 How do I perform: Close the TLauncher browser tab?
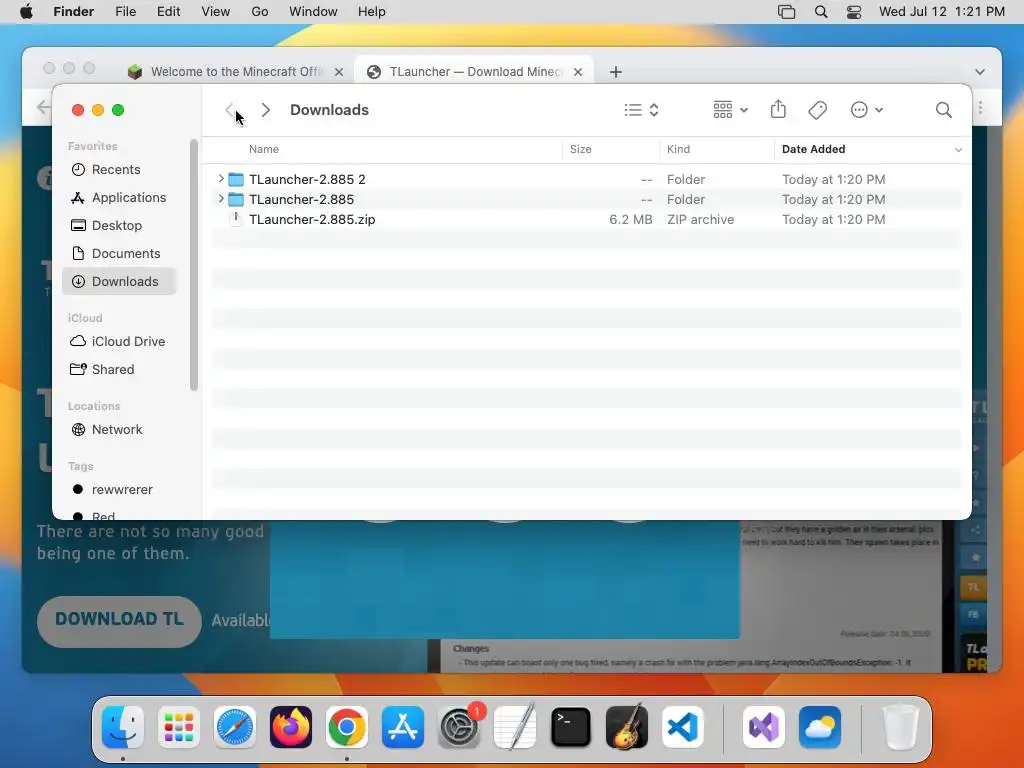click(x=577, y=72)
